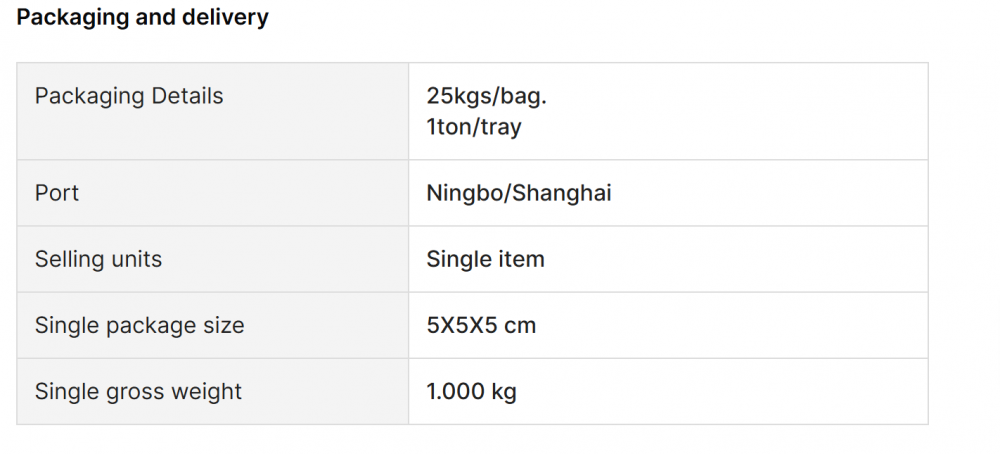1000x454 pixels.
Task: Click the "kg" unit text
Action: pos(504,391)
